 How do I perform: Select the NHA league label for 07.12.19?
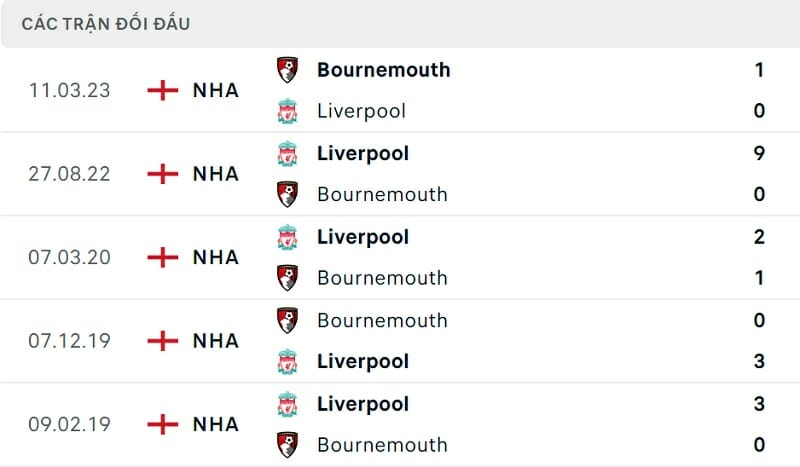point(216,341)
